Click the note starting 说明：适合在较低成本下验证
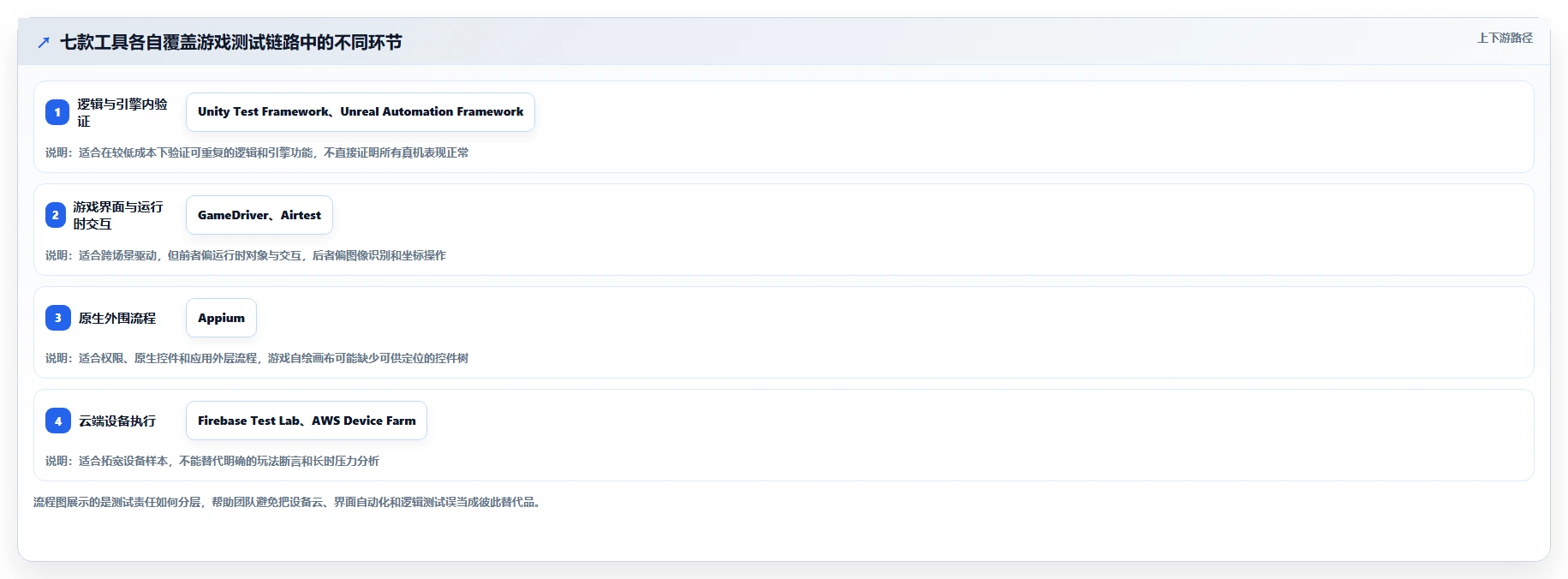 pyautogui.click(x=257, y=152)
